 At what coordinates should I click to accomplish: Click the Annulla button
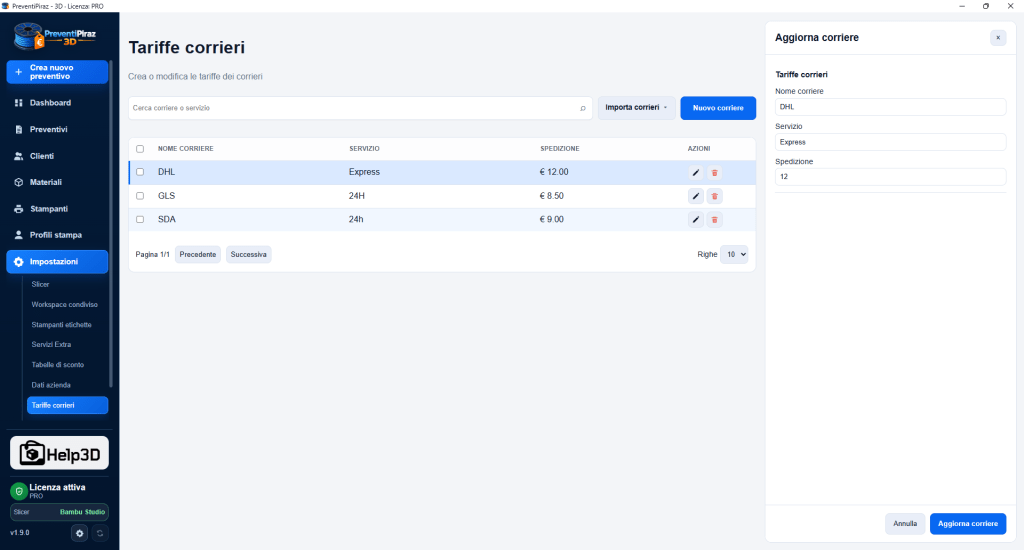[905, 524]
